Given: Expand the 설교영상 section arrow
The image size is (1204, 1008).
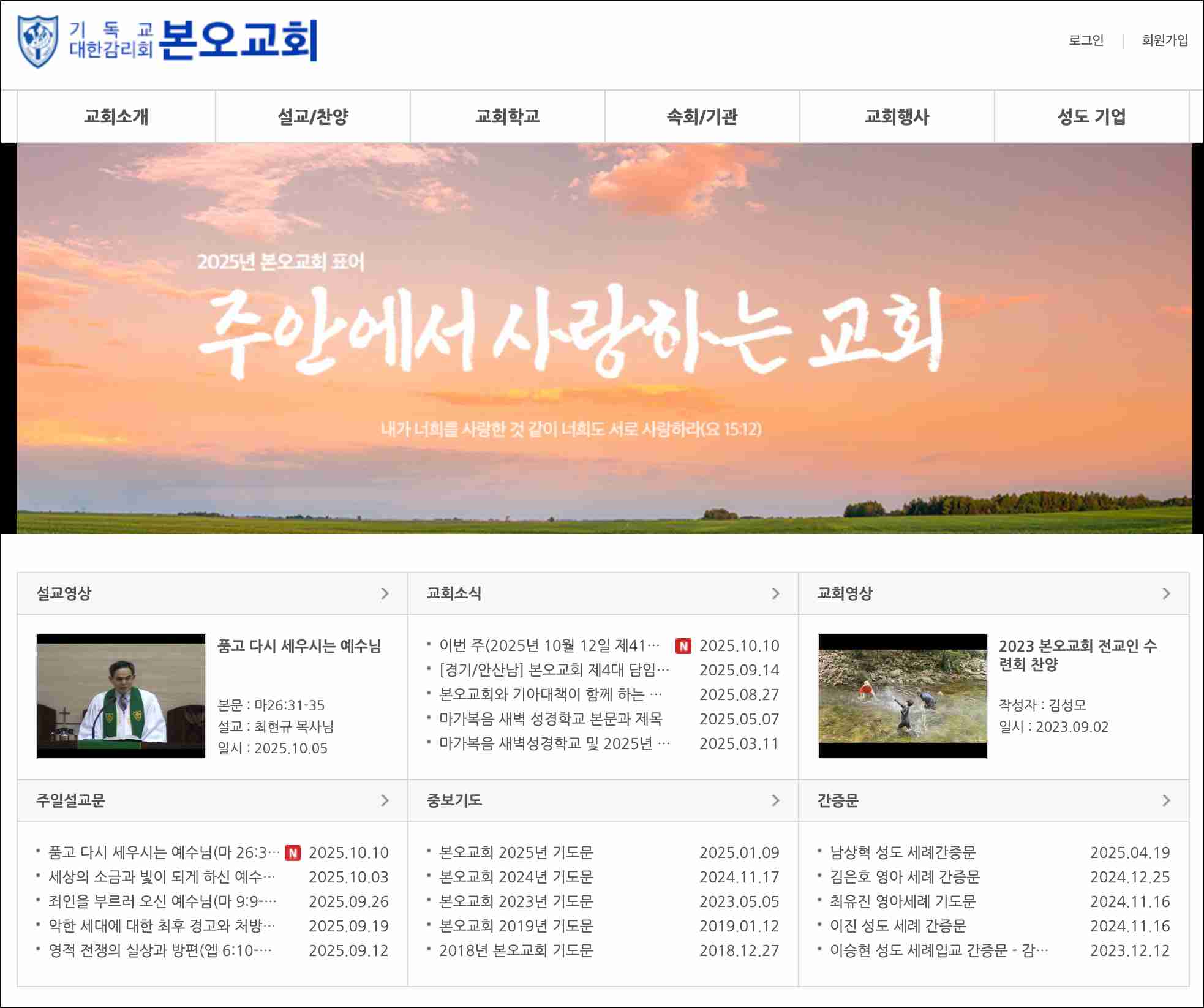Looking at the screenshot, I should tap(385, 593).
